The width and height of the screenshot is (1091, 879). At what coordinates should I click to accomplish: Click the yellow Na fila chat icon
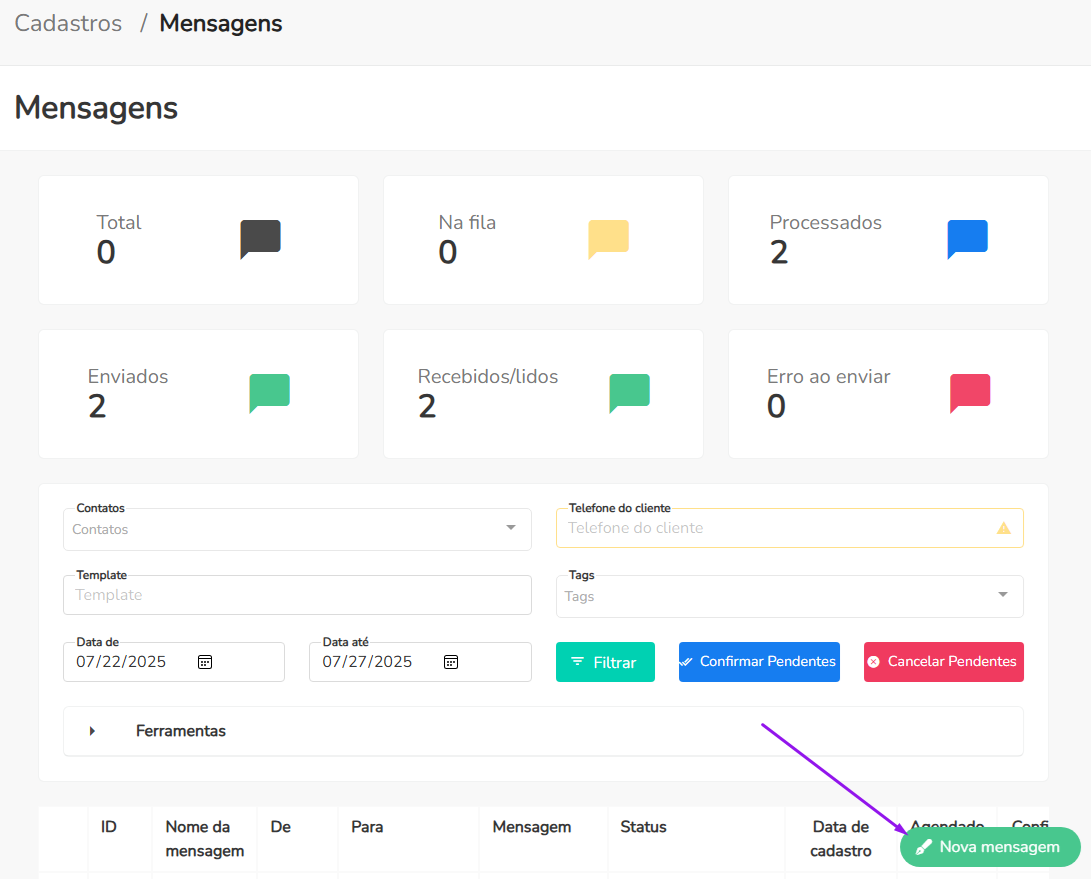[x=608, y=239]
